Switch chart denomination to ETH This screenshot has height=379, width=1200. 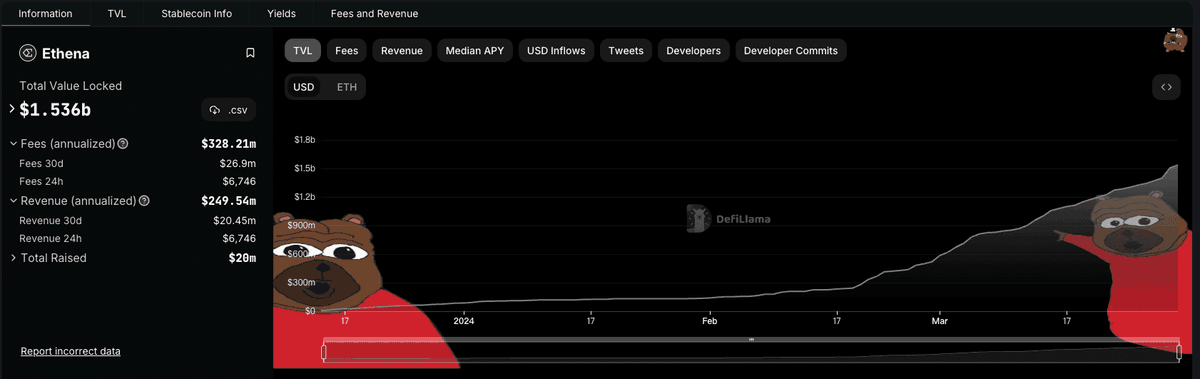coord(346,87)
